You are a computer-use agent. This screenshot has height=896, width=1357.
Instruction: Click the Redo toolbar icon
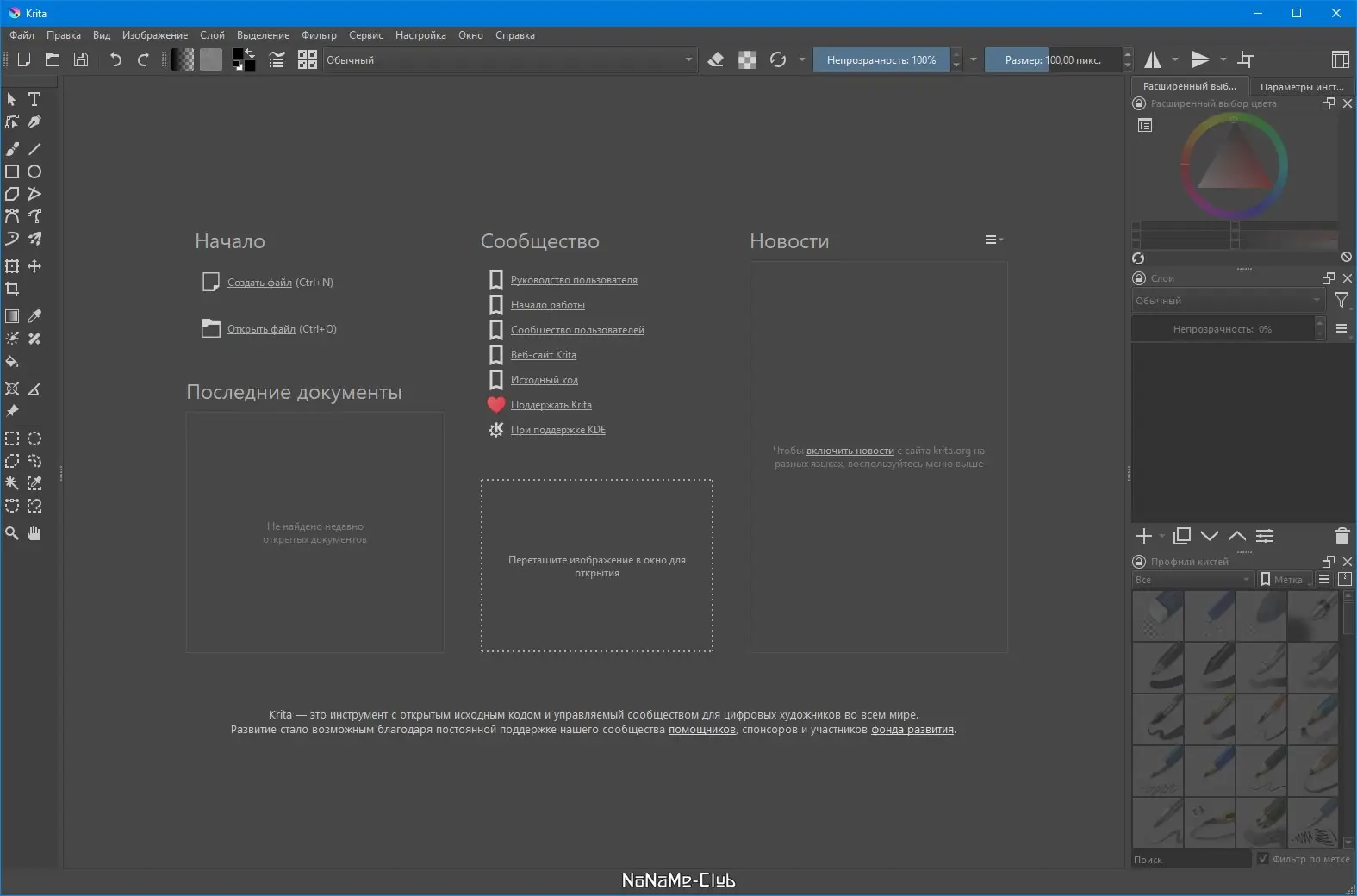click(x=143, y=59)
